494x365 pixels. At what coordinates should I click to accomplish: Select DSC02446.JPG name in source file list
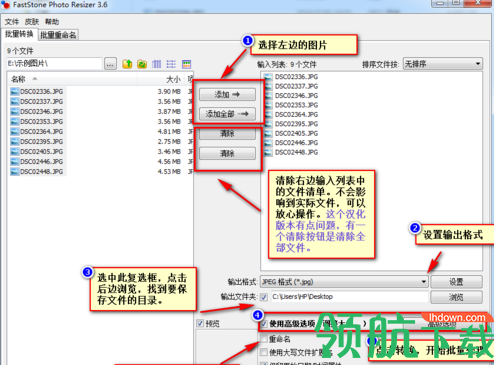(x=42, y=161)
